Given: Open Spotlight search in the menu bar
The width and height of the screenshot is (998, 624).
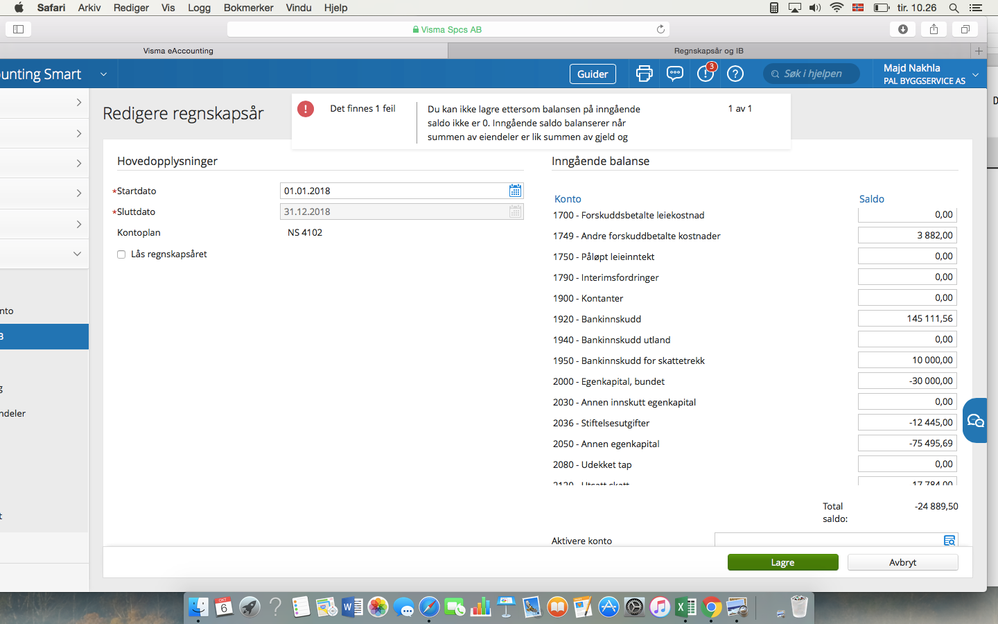Looking at the screenshot, I should (953, 8).
